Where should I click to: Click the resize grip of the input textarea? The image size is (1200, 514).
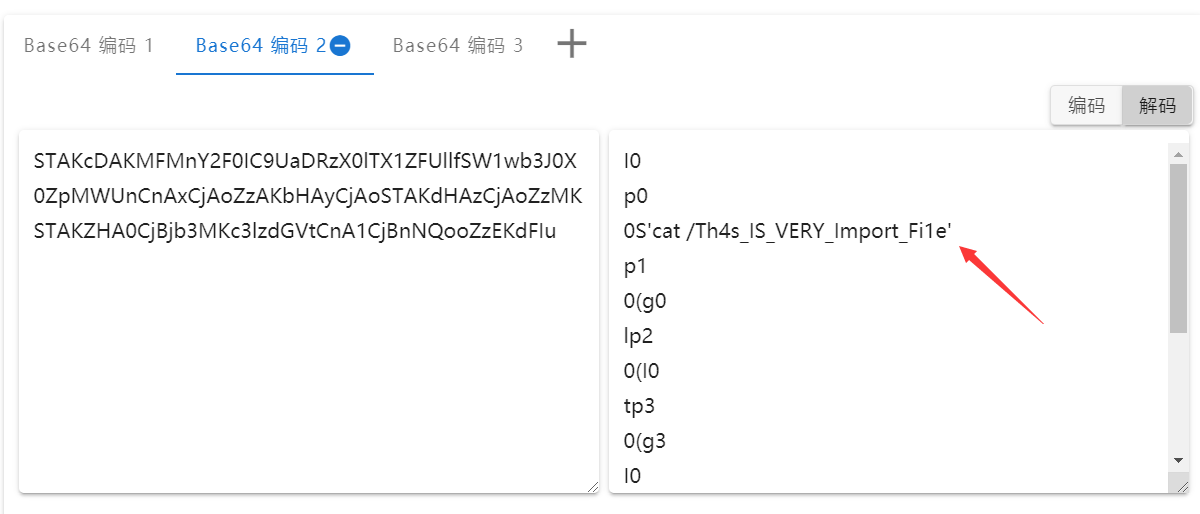pos(592,486)
